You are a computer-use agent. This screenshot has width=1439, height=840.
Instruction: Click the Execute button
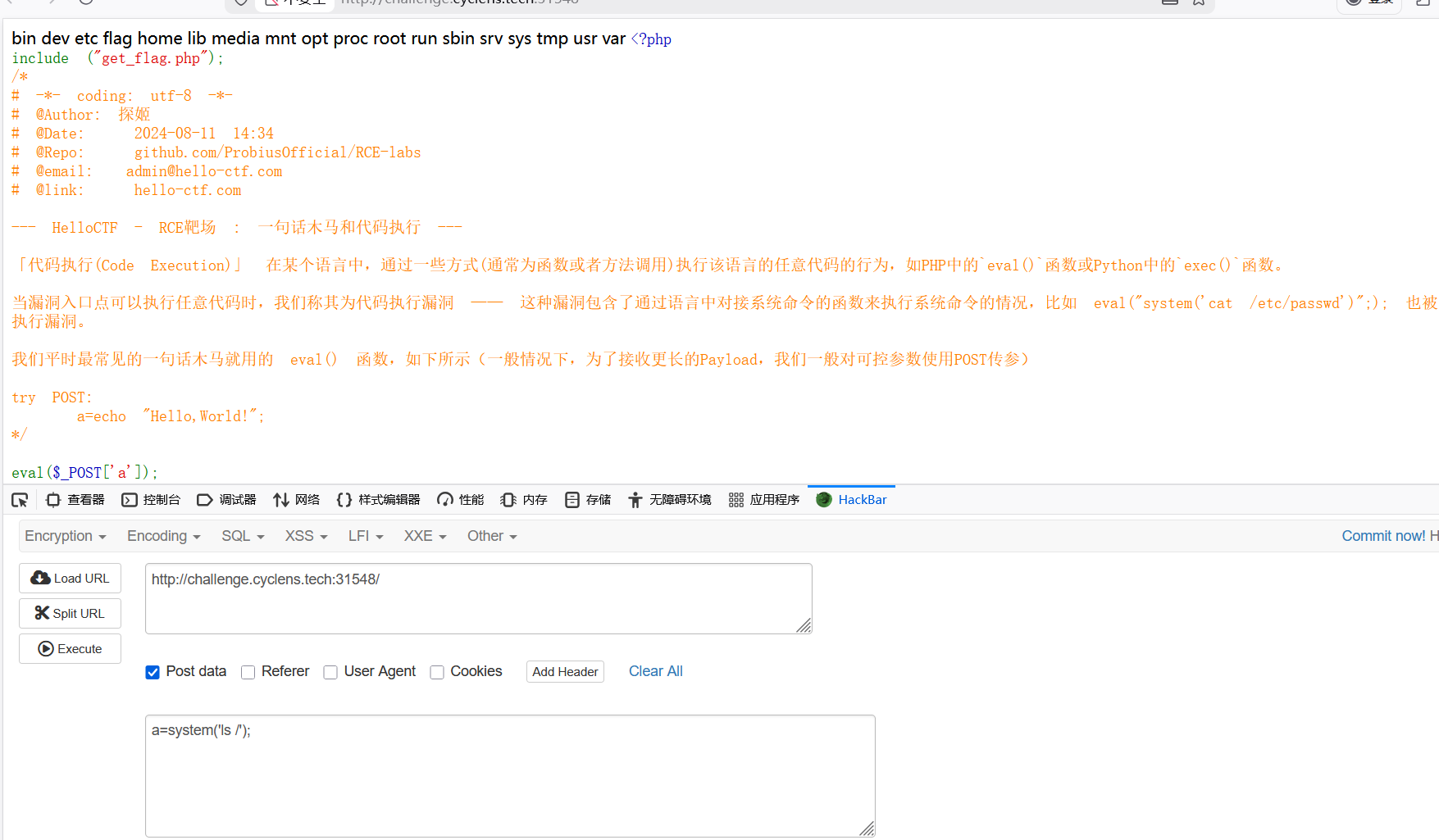pyautogui.click(x=70, y=649)
